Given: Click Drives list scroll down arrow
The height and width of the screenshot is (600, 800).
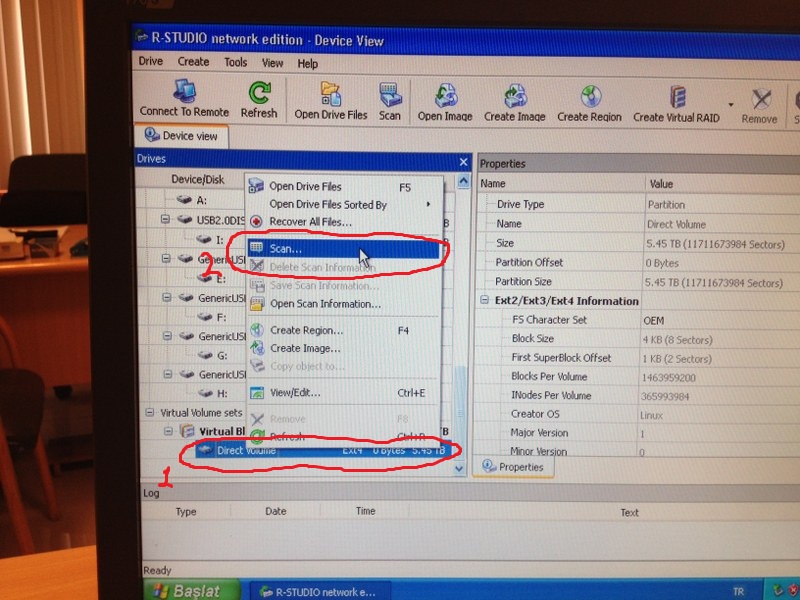Looking at the screenshot, I should [459, 468].
